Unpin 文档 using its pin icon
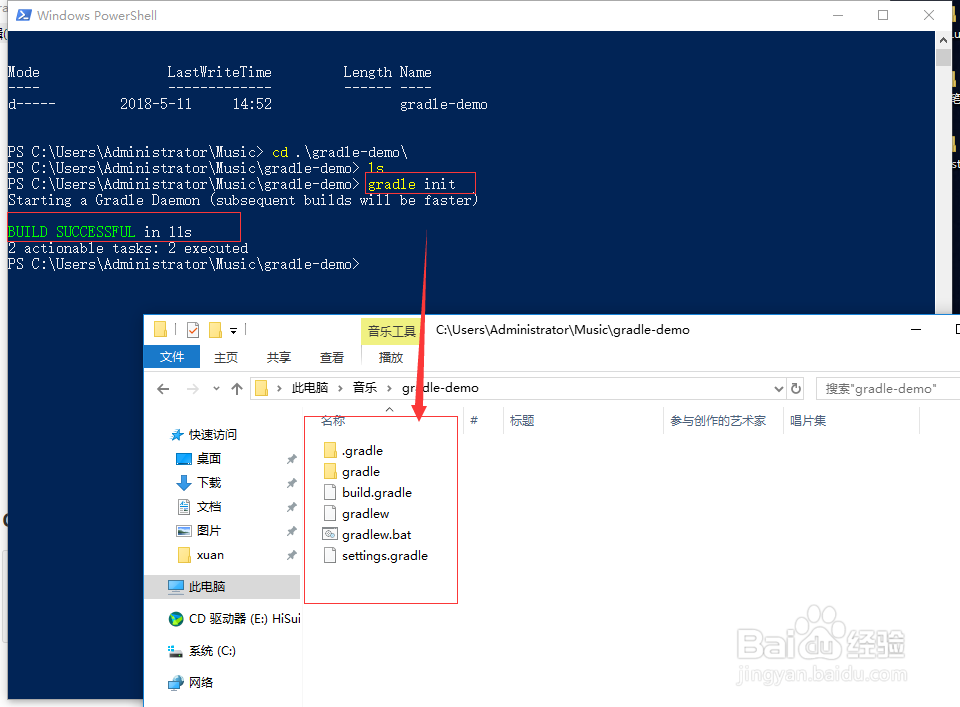This screenshot has width=960, height=707. [291, 507]
